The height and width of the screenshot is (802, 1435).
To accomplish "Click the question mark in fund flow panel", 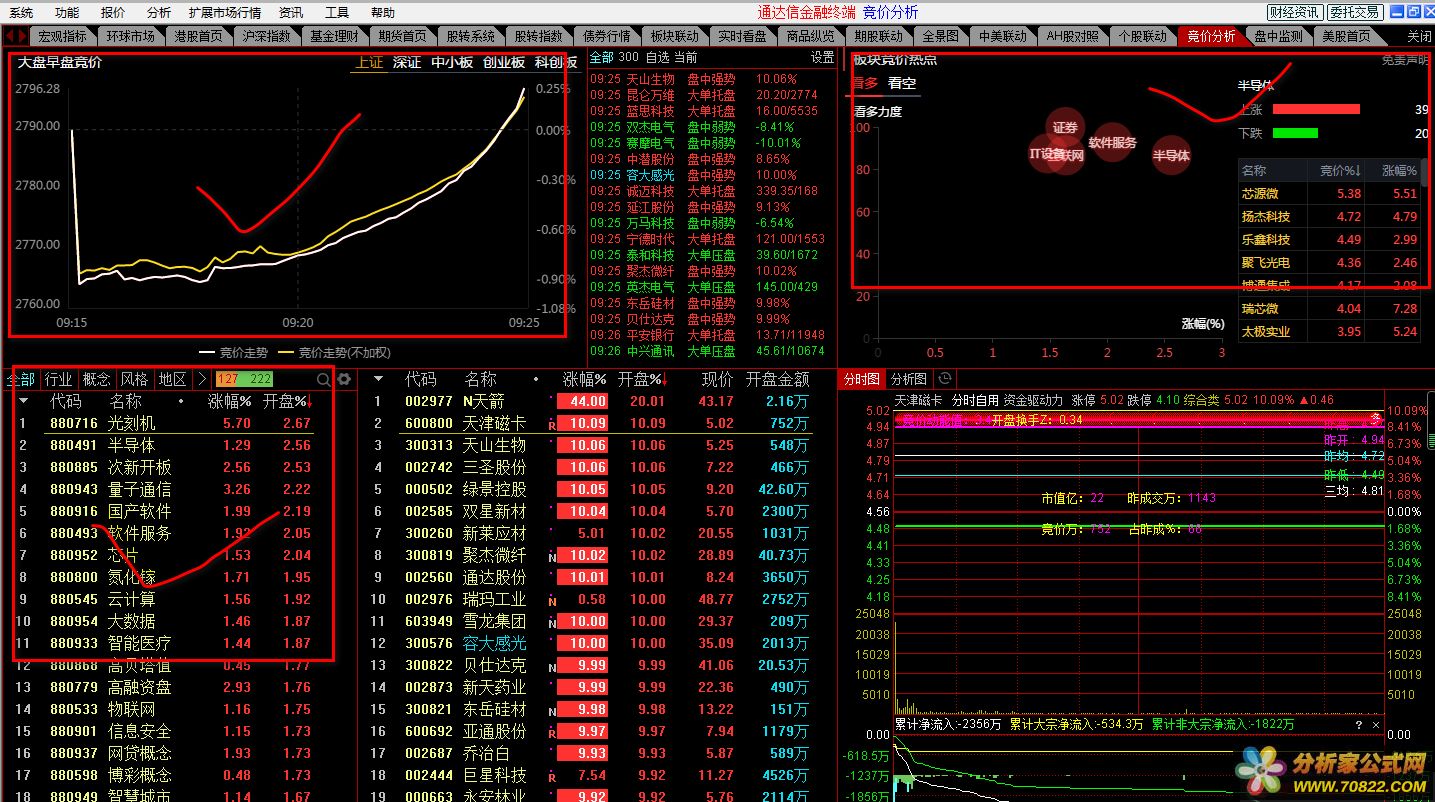I will [x=1358, y=725].
